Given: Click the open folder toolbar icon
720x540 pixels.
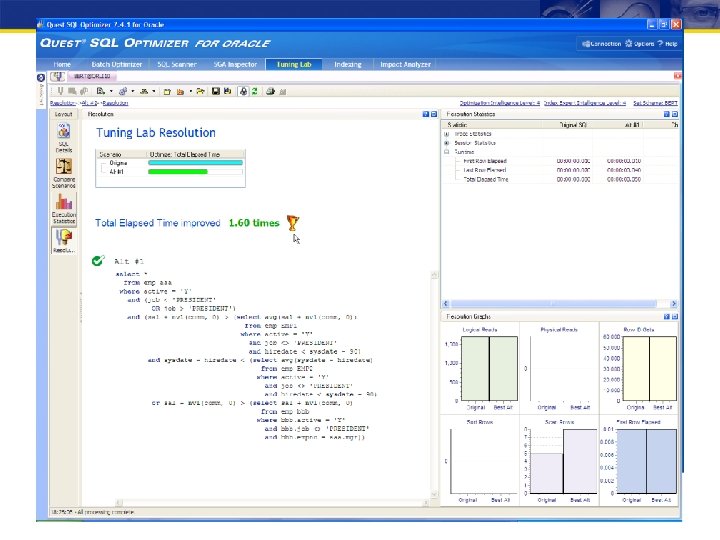Looking at the screenshot, I should [x=200, y=91].
